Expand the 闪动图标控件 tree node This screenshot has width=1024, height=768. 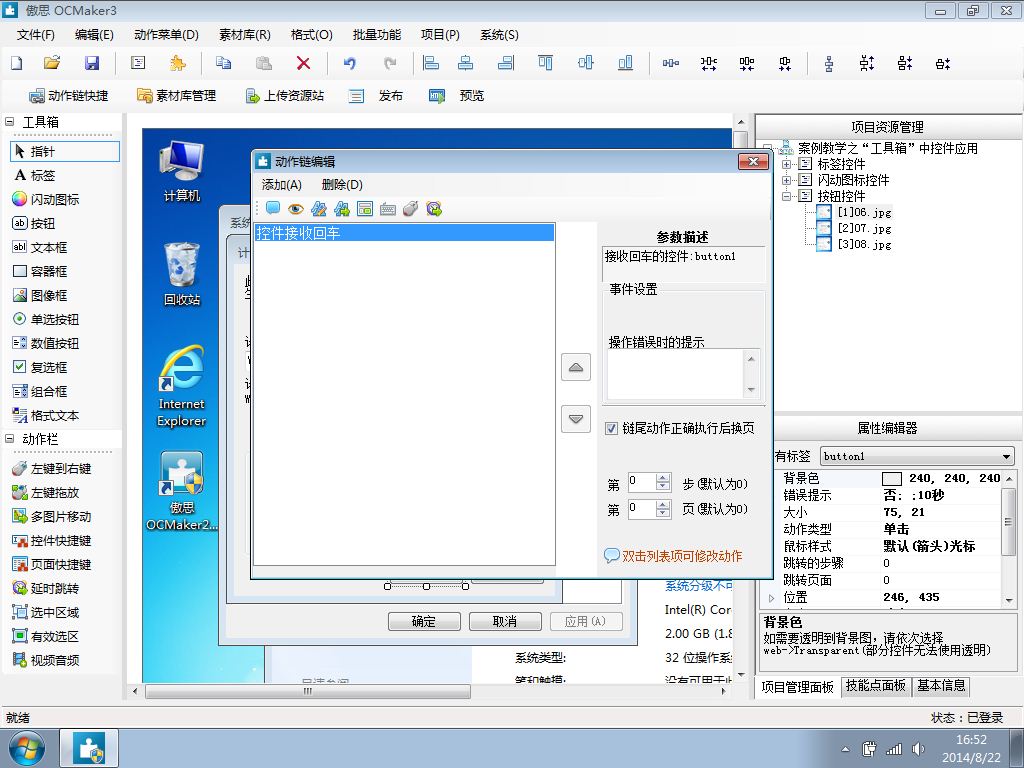coord(787,180)
